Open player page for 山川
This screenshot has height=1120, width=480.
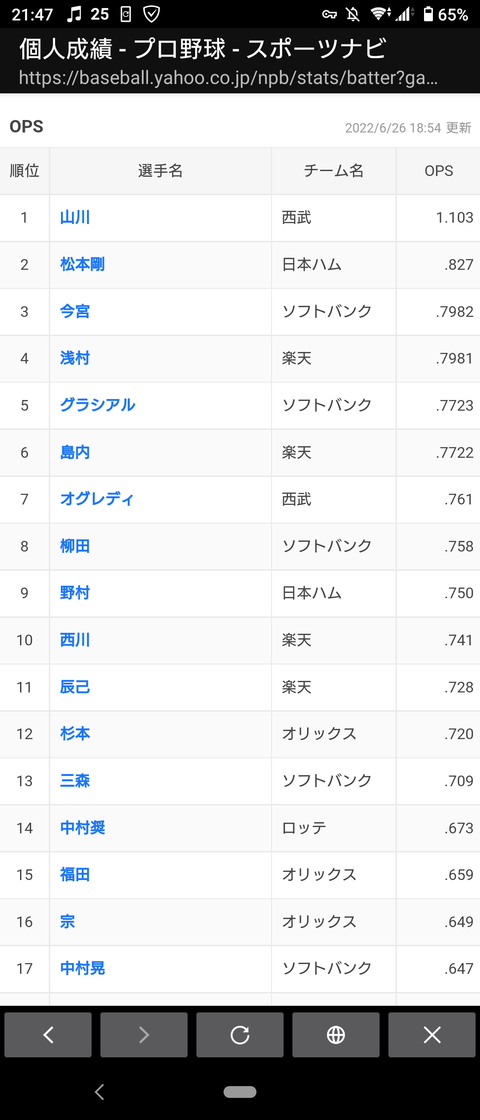(75, 218)
